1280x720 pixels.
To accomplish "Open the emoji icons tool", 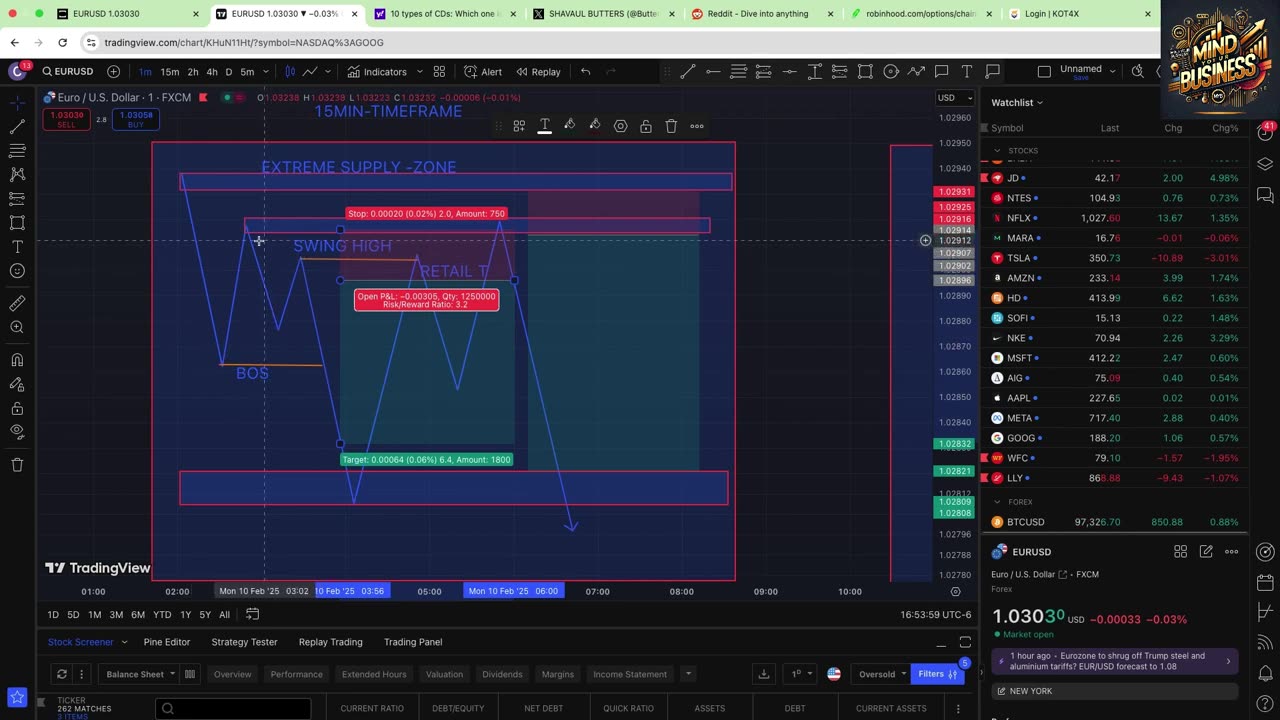I will tap(17, 271).
